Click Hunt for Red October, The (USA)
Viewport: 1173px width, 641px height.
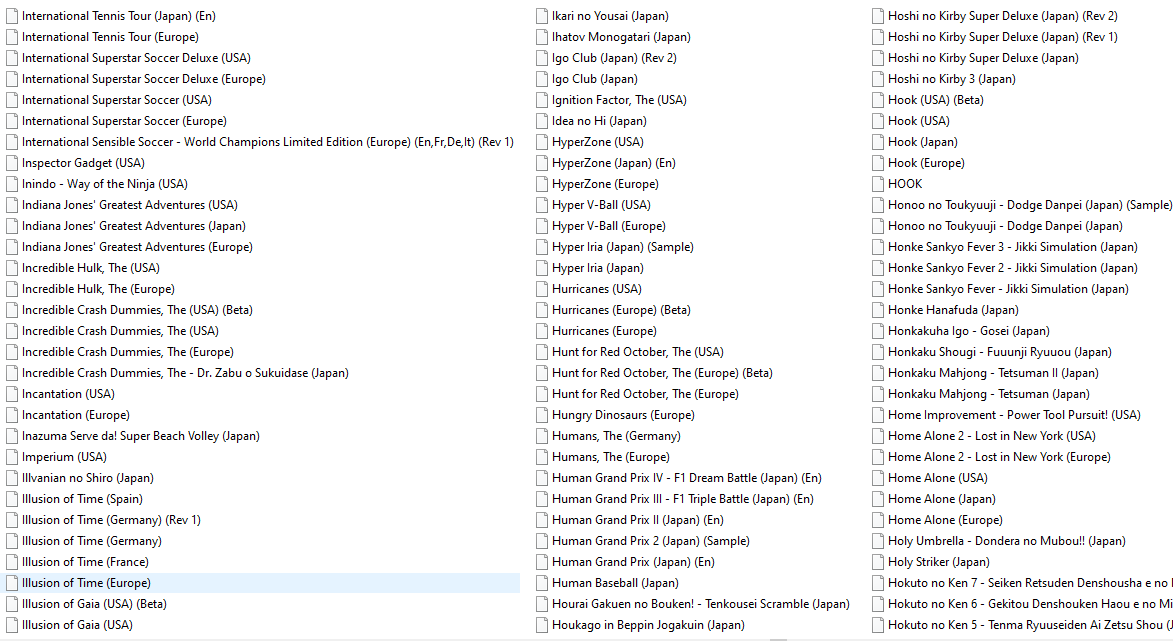tap(638, 352)
